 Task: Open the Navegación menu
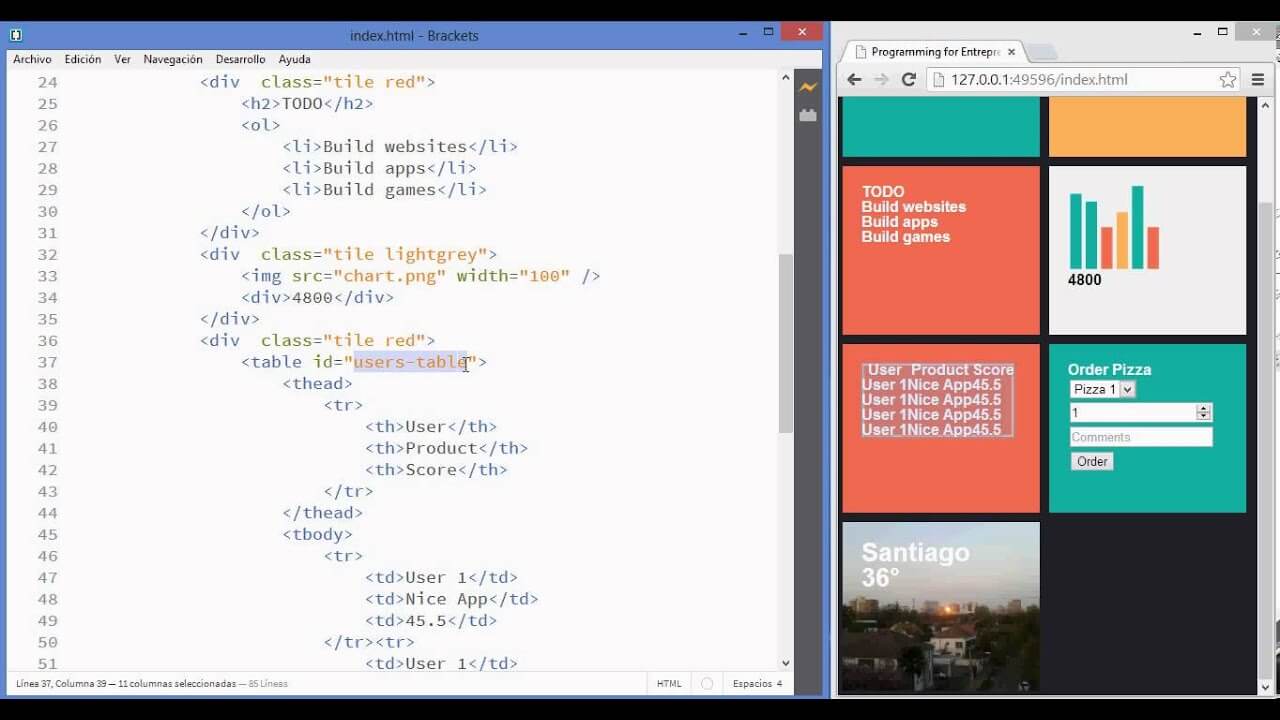173,59
